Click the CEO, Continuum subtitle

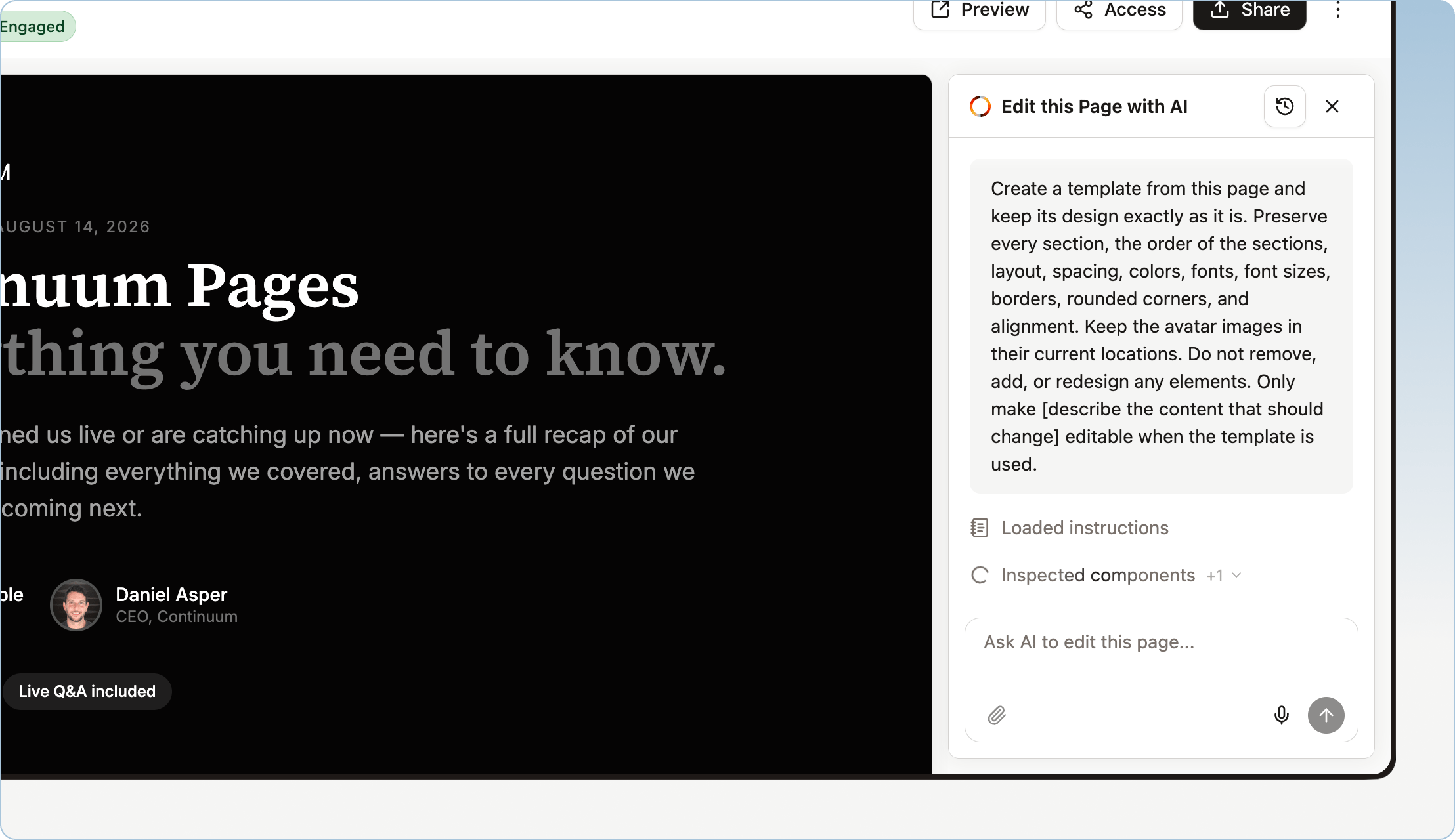[x=177, y=617]
